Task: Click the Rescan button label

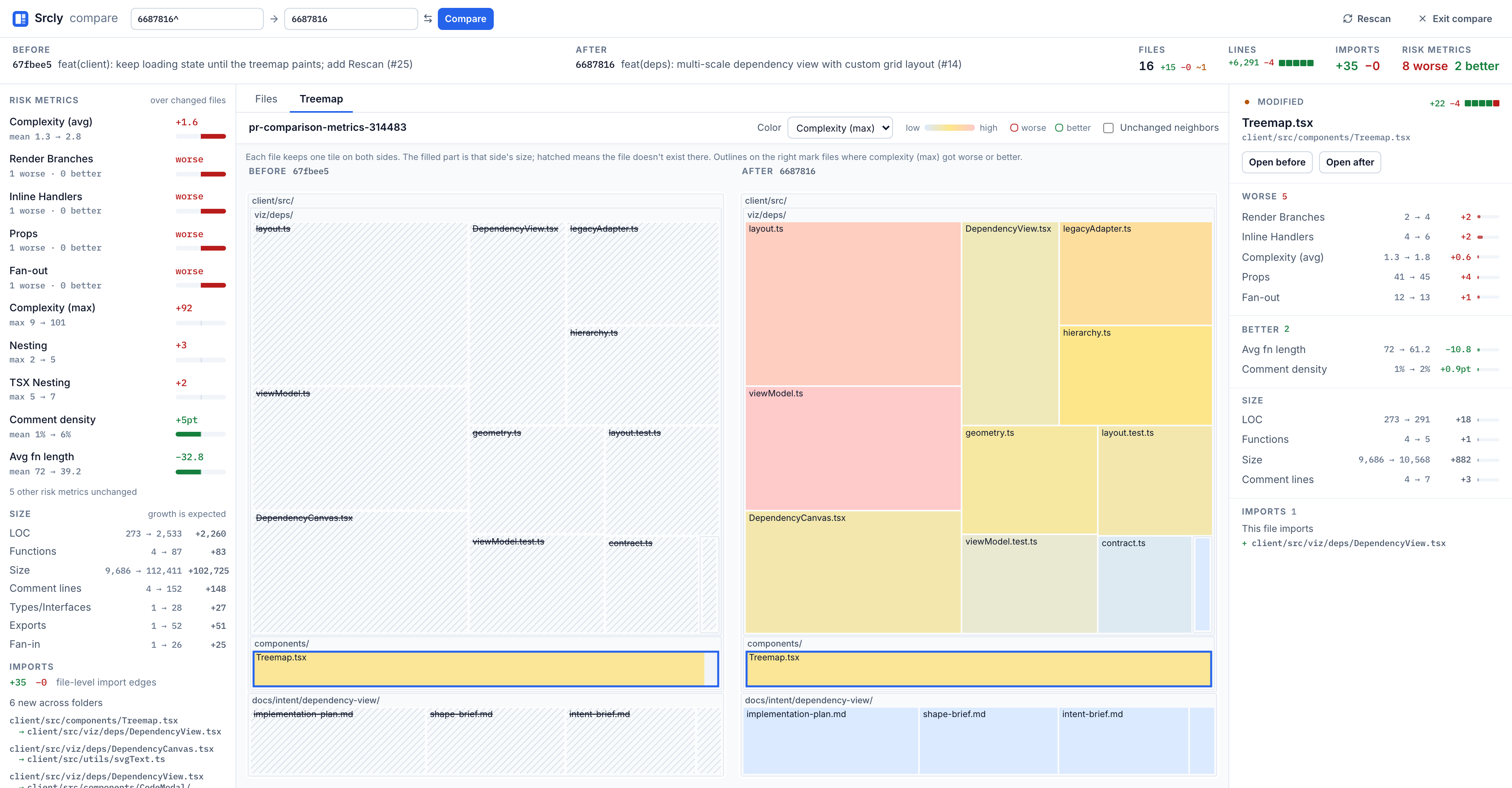Action: [x=1373, y=19]
